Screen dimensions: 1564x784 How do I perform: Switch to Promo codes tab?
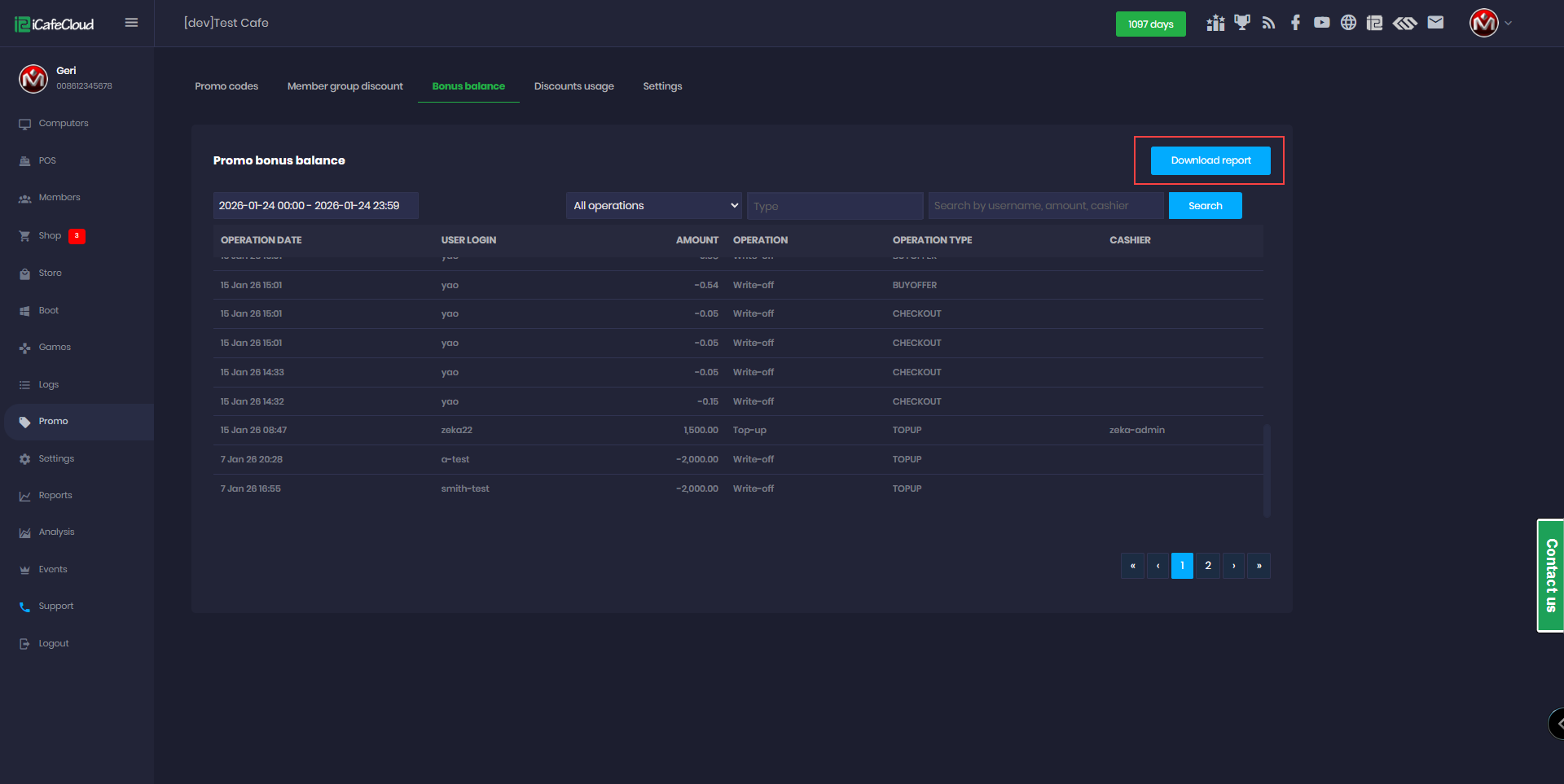tap(226, 86)
